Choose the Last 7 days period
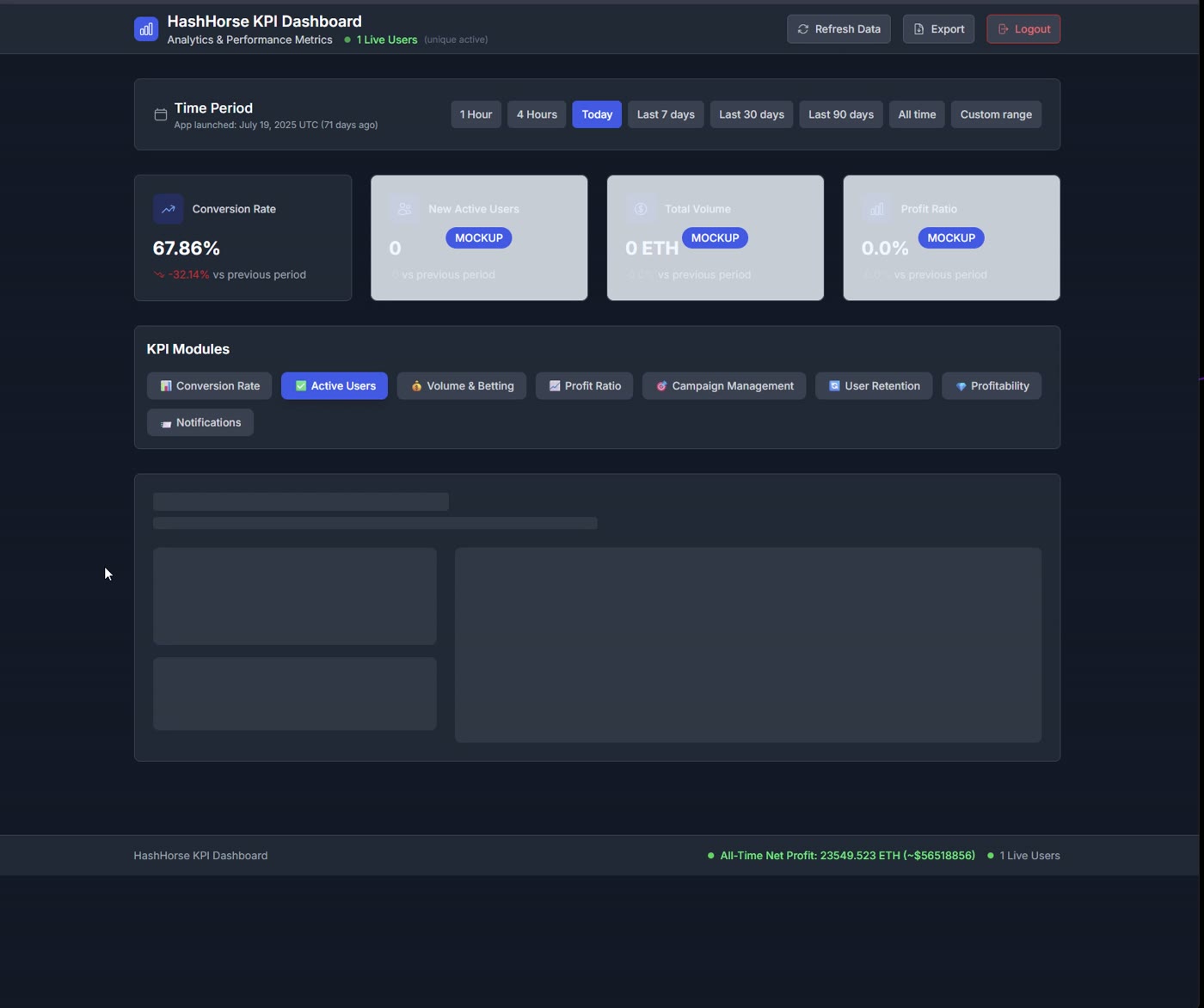 pos(666,114)
